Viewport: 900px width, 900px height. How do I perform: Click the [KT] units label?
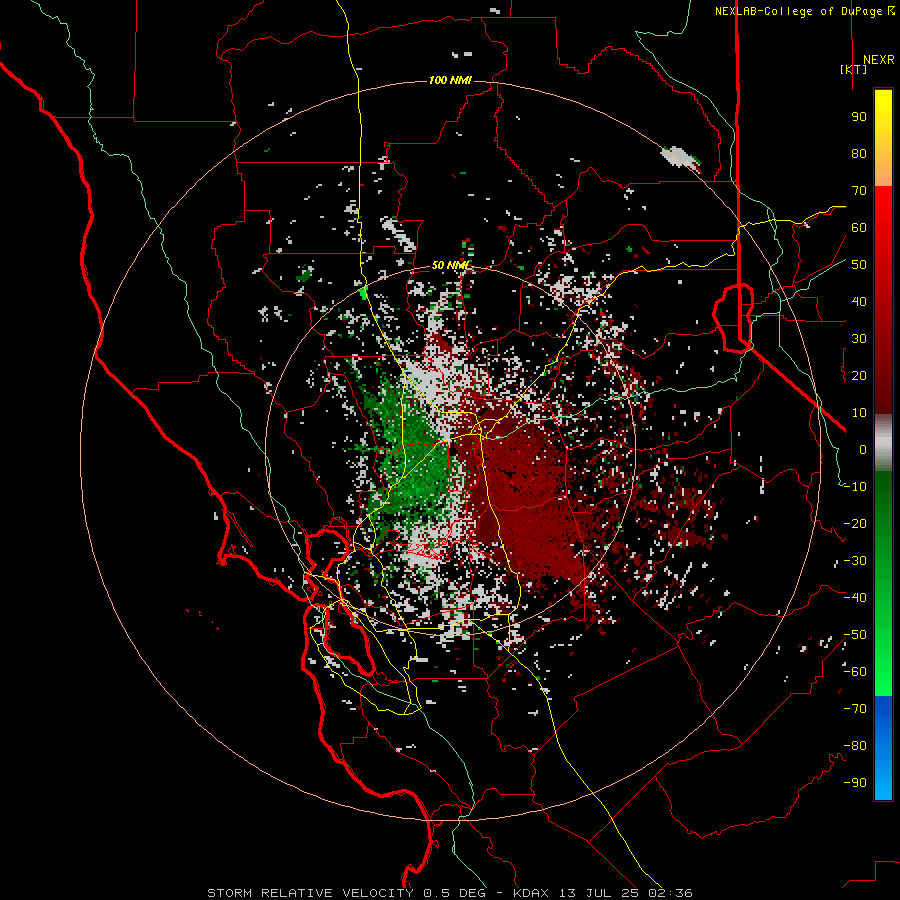pyautogui.click(x=854, y=69)
